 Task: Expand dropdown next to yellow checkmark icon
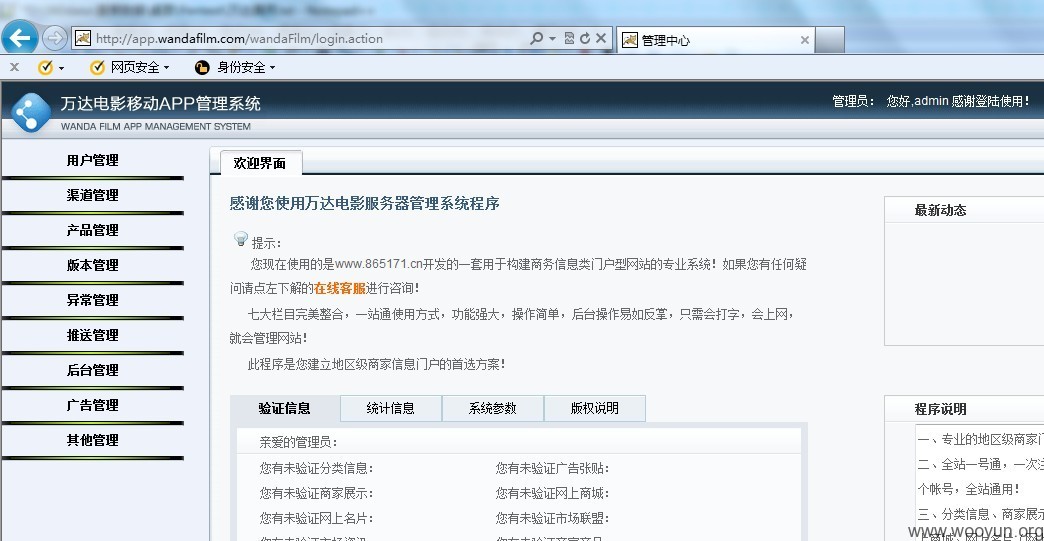[x=61, y=68]
